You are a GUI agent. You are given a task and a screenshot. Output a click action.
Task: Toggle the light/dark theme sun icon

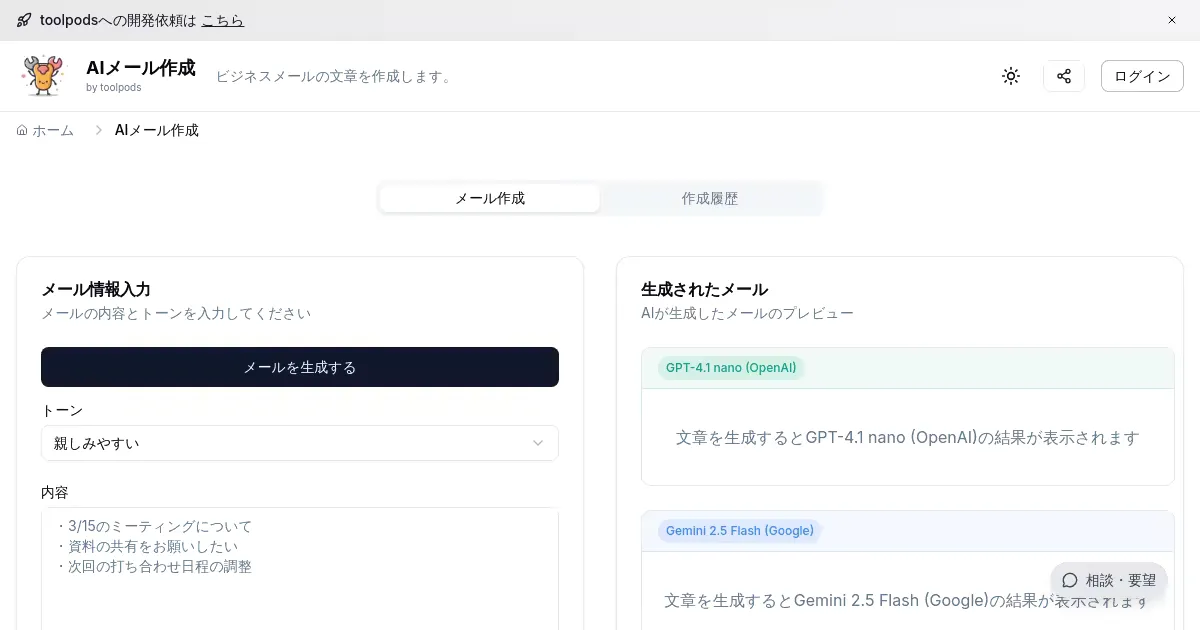(1011, 76)
